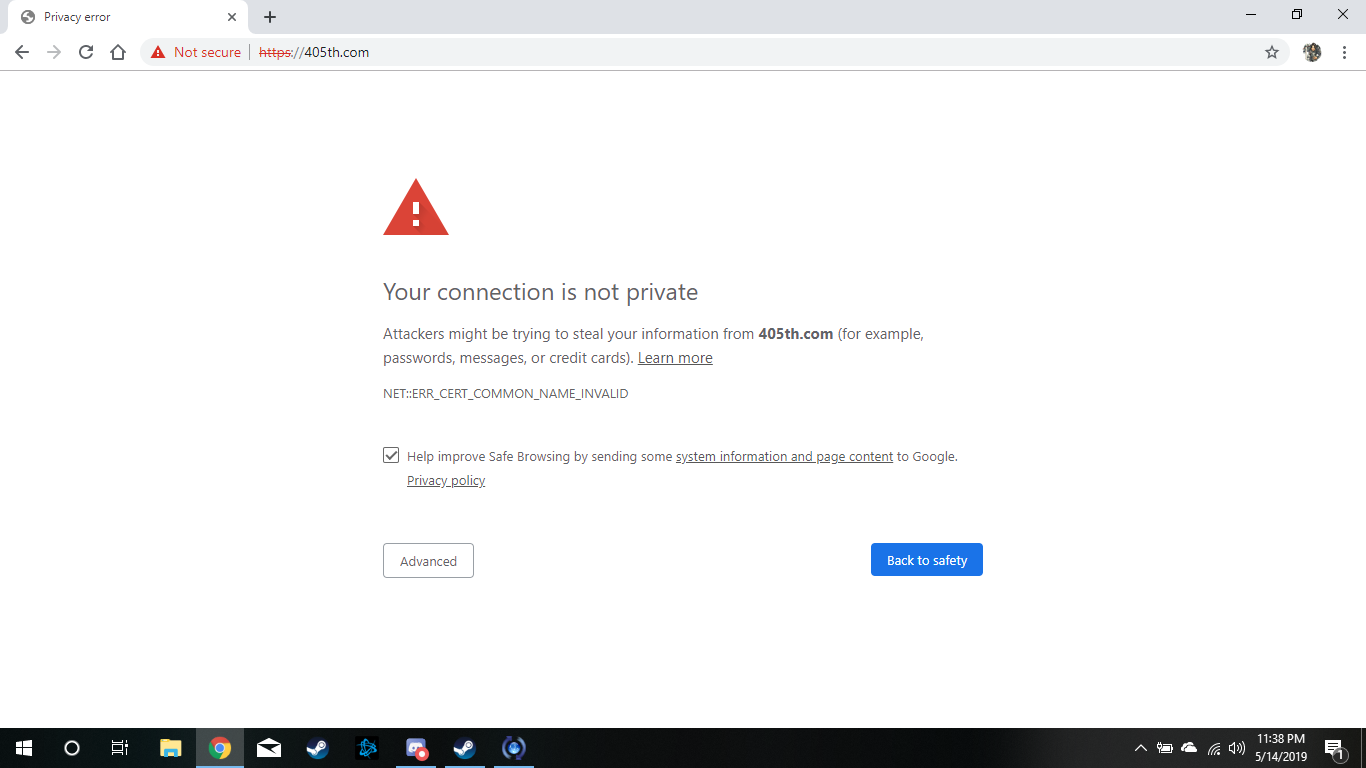Open Cortana search circle on taskbar
1366x768 pixels.
[x=72, y=748]
